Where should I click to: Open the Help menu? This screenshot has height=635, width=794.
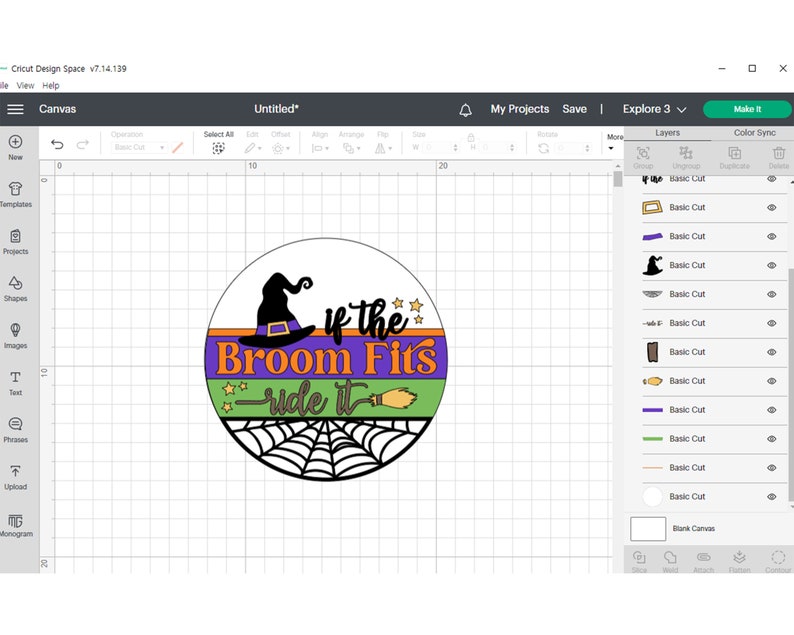point(51,86)
